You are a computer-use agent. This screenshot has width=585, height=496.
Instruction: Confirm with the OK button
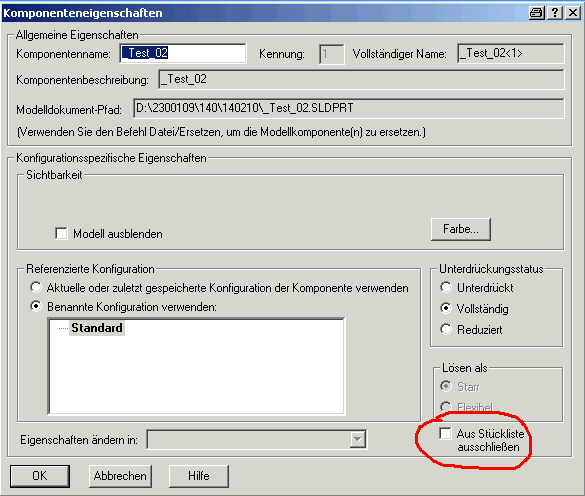click(40, 476)
